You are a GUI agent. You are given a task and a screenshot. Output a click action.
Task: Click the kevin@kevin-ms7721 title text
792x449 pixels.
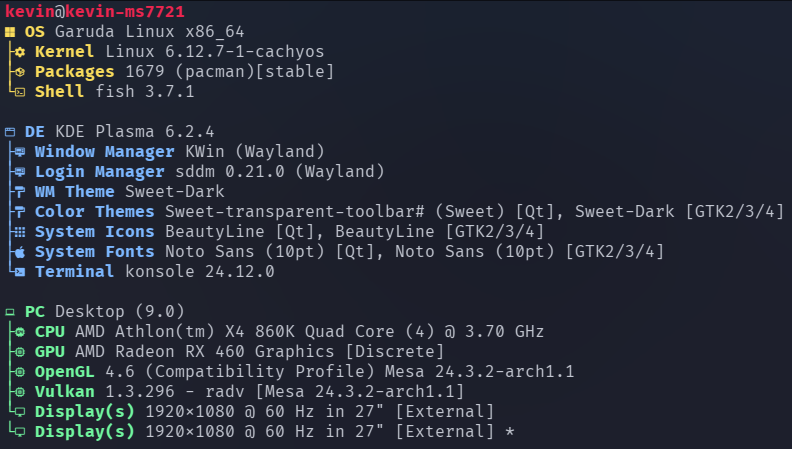coord(95,11)
